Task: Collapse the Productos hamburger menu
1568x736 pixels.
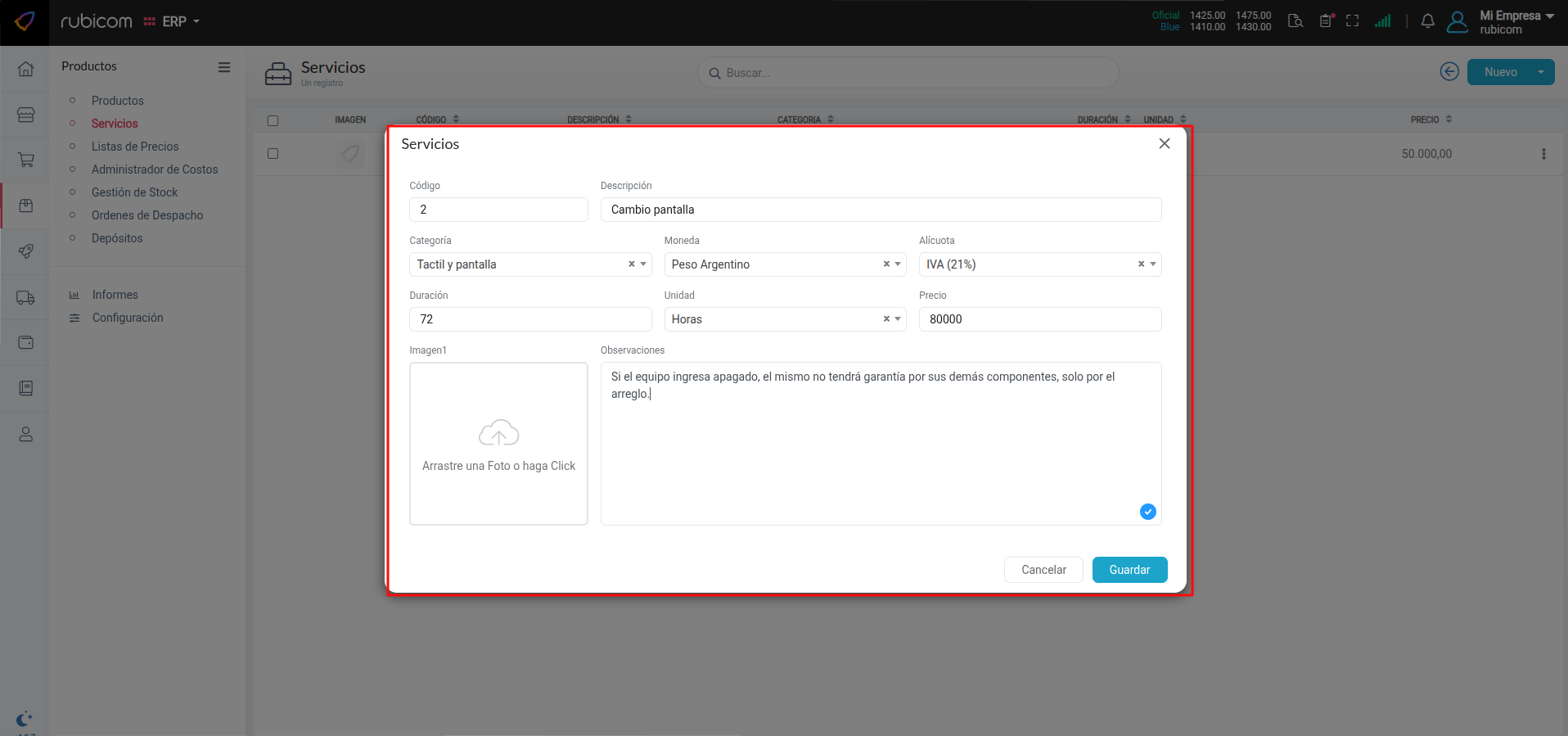Action: (x=223, y=67)
